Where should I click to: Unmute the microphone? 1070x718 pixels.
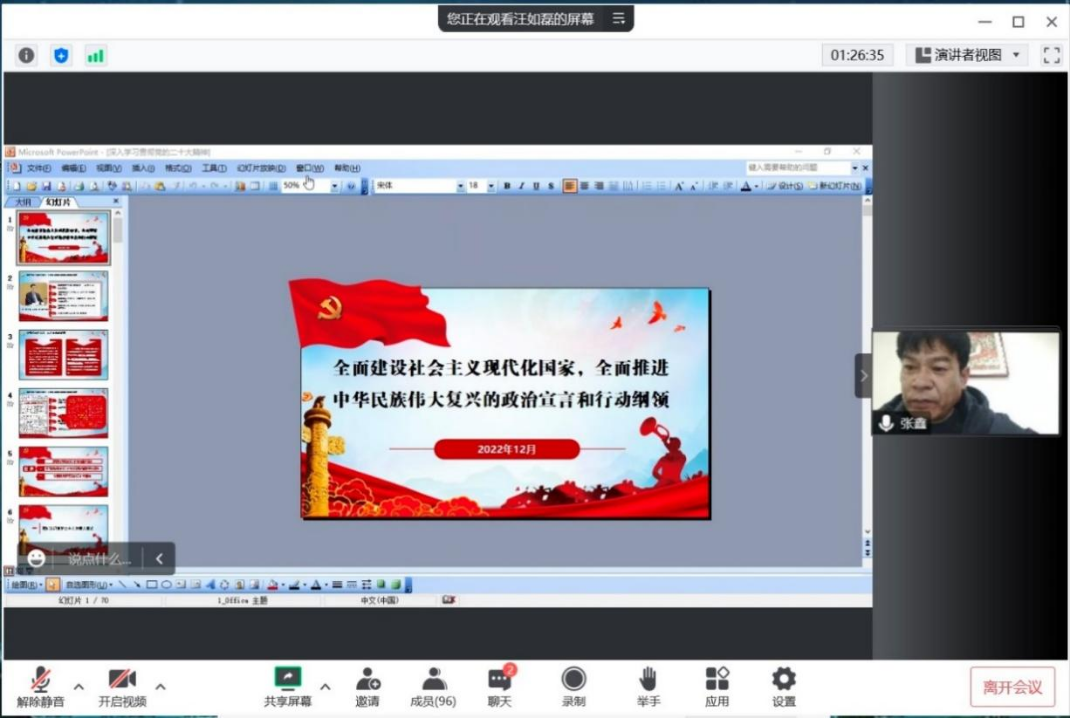(x=40, y=686)
